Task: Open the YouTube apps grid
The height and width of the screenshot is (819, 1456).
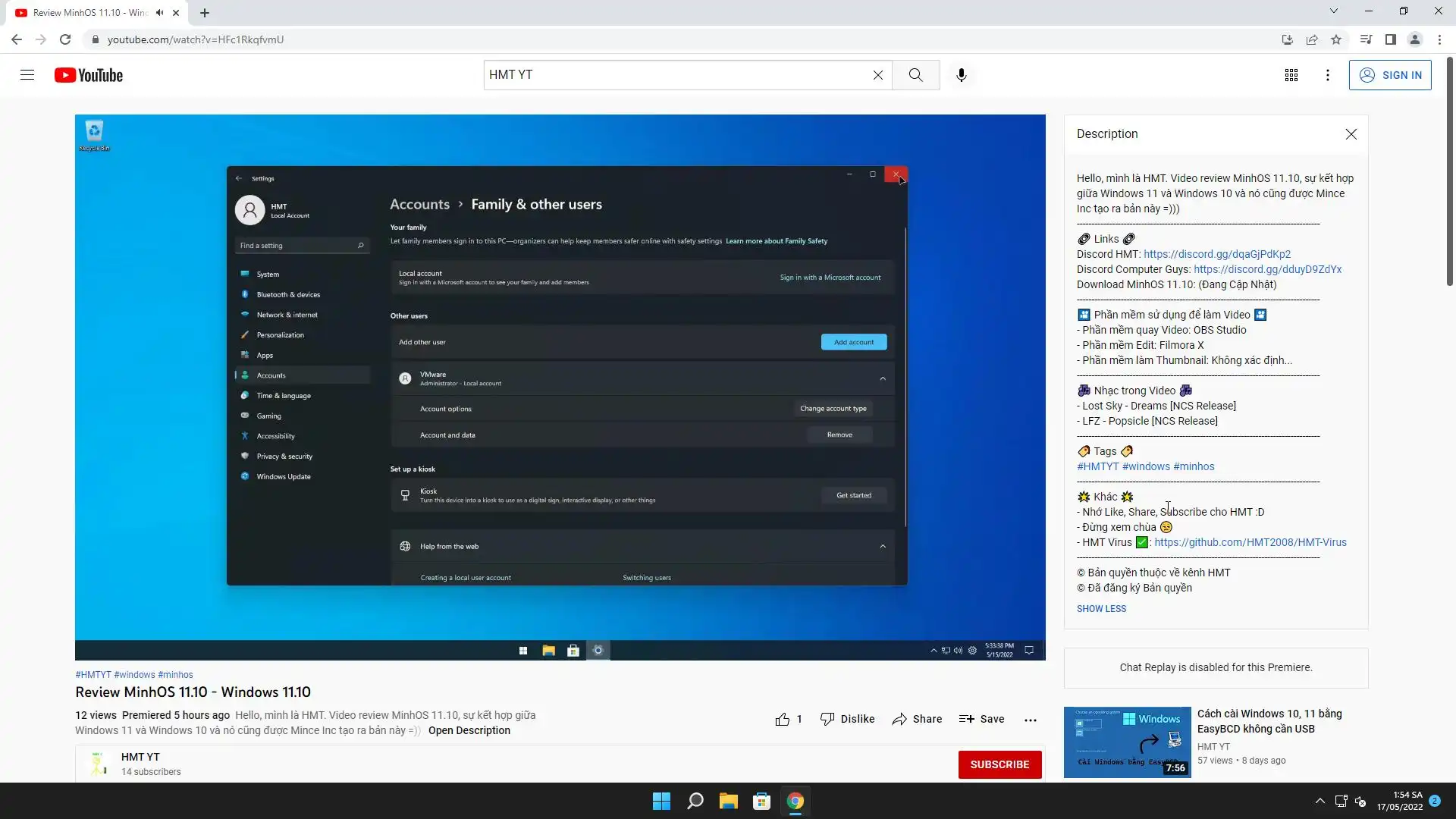Action: tap(1291, 75)
